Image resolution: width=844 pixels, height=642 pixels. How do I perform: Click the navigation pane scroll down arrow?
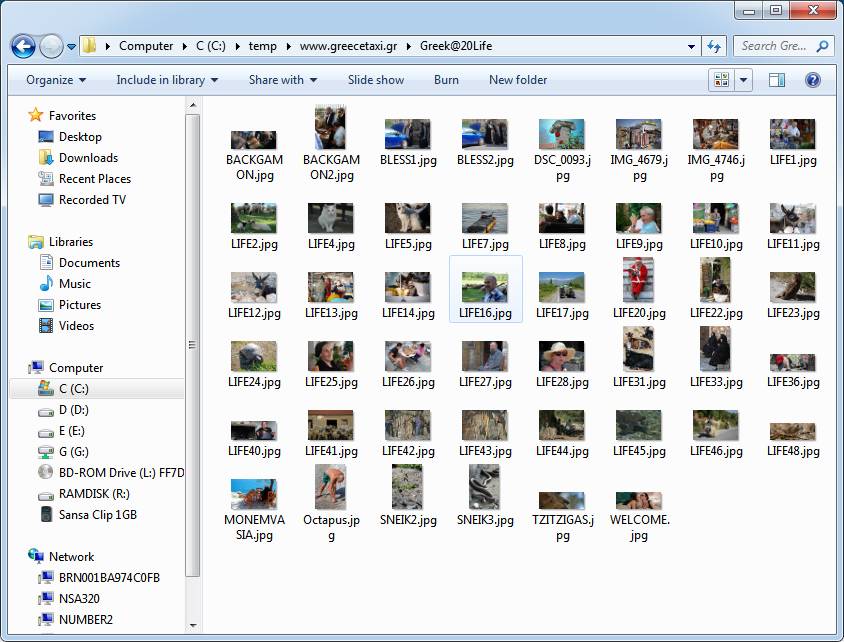193,625
